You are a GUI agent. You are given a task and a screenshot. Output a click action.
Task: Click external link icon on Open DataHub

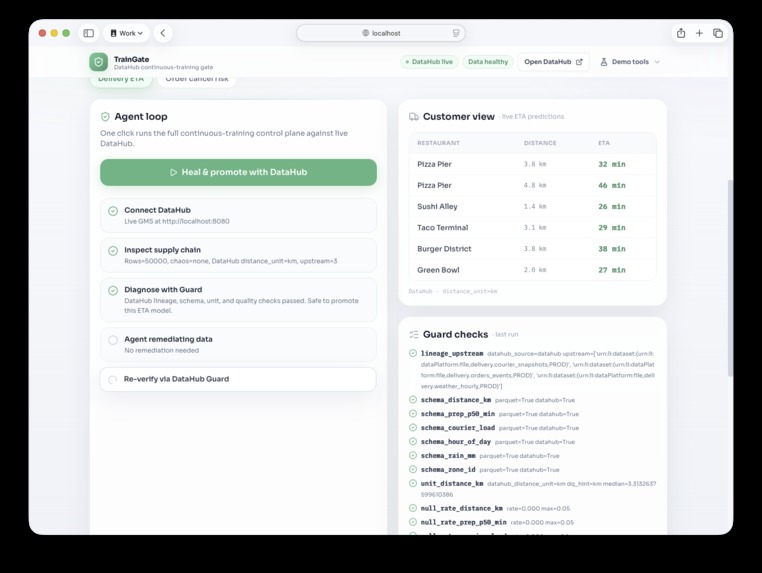pyautogui.click(x=579, y=62)
